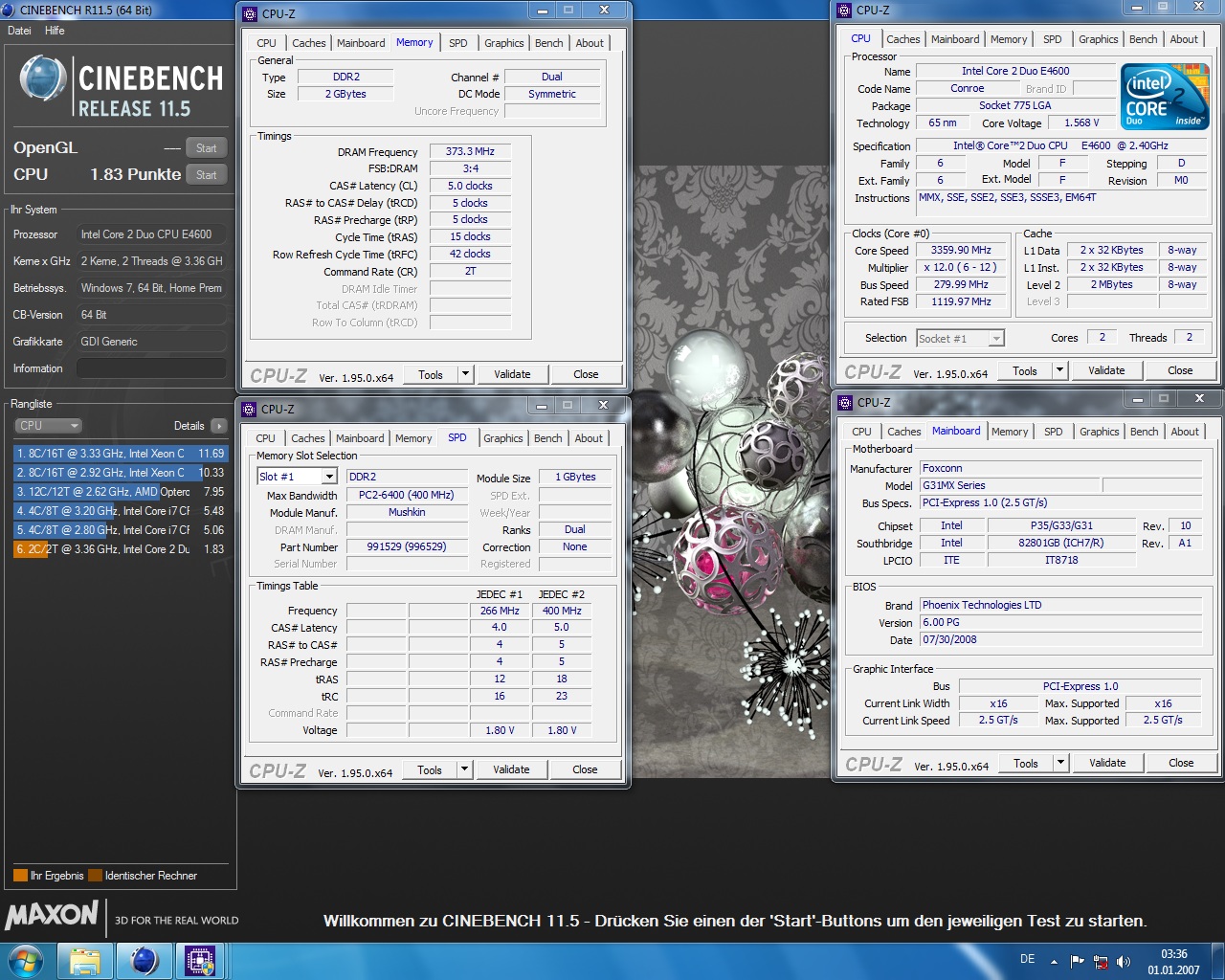The height and width of the screenshot is (980, 1225).
Task: Click the DRAM Frequency 373.3 MHz value
Action: [470, 151]
